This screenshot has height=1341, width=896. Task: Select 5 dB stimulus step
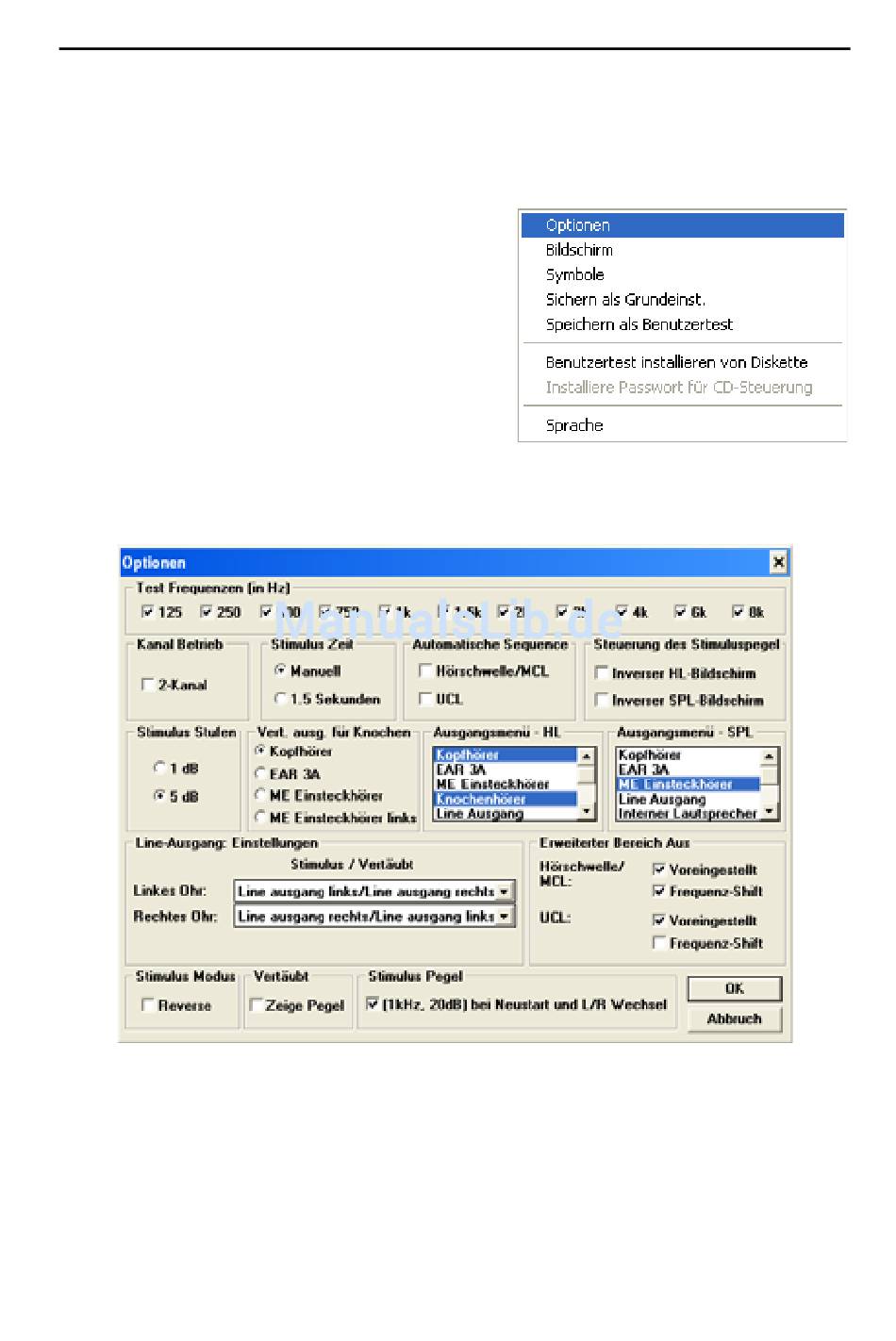click(x=159, y=796)
